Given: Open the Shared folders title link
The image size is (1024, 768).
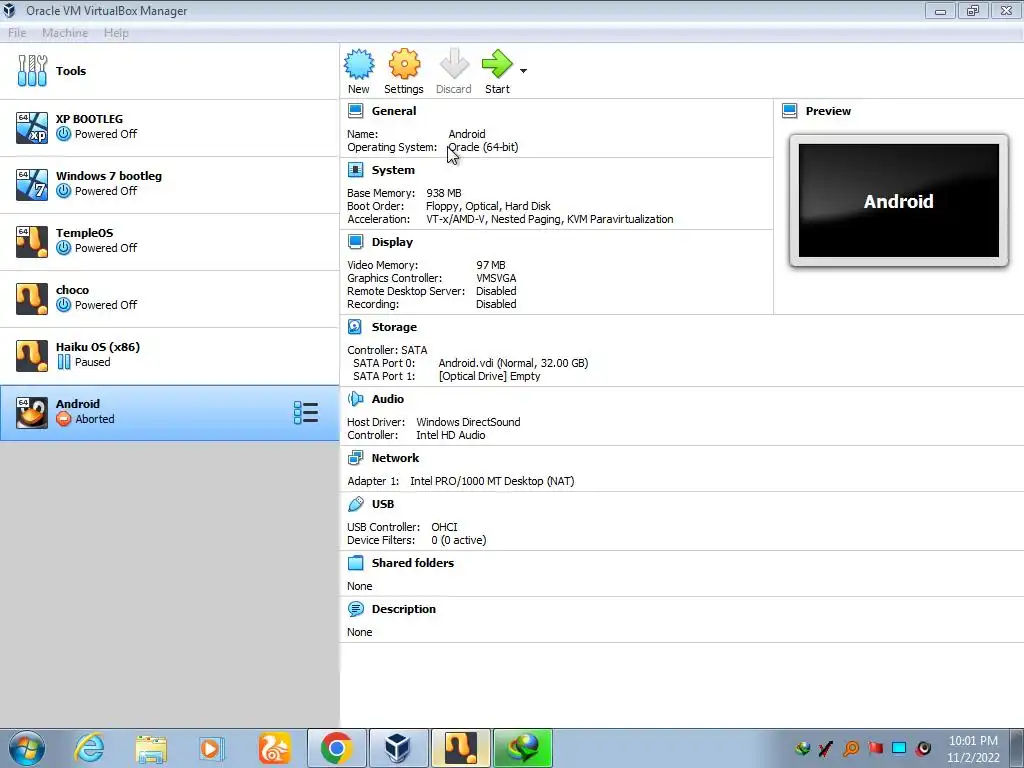Looking at the screenshot, I should click(413, 563).
